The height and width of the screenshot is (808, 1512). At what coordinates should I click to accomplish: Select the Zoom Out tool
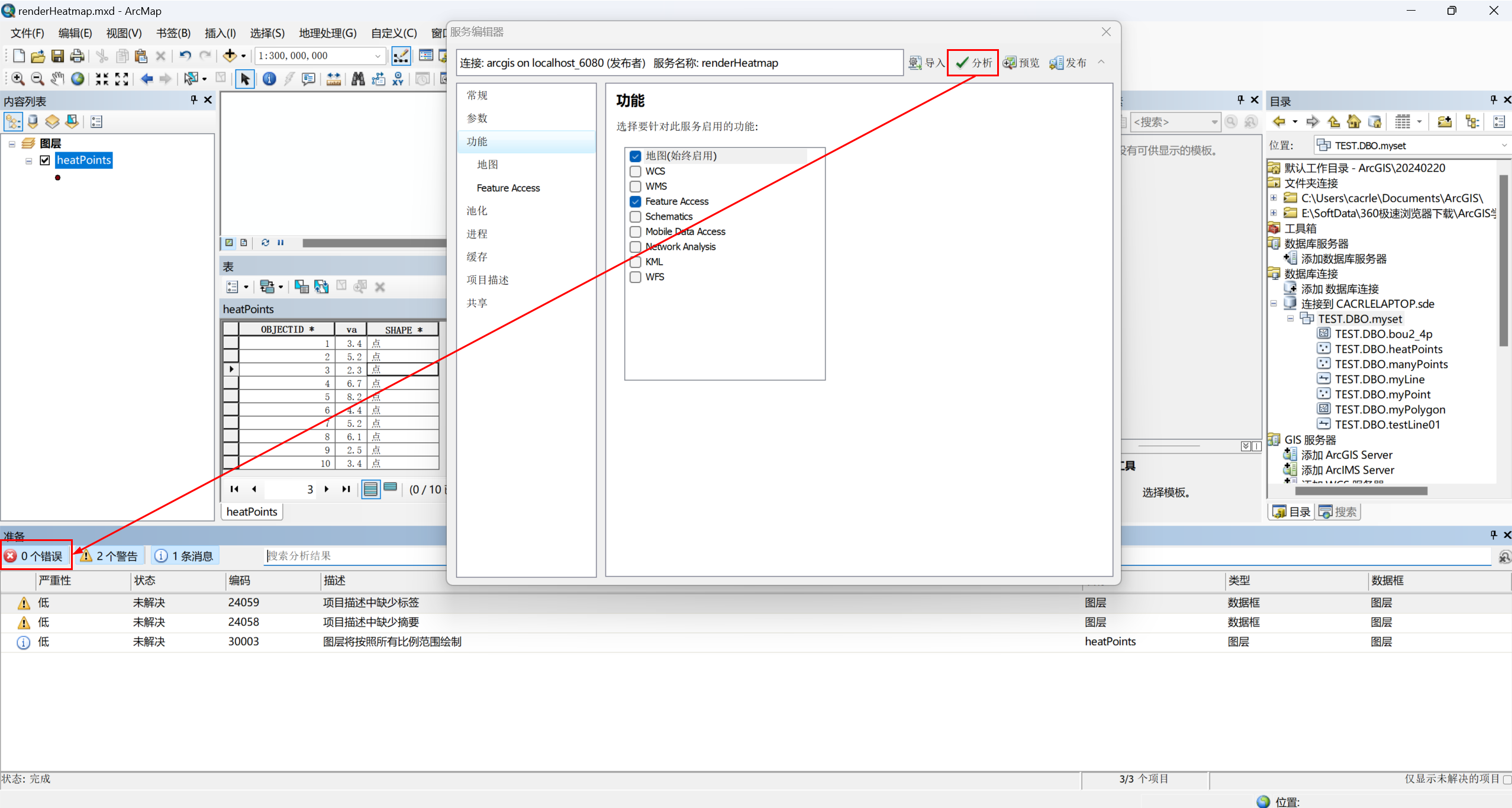click(x=37, y=79)
